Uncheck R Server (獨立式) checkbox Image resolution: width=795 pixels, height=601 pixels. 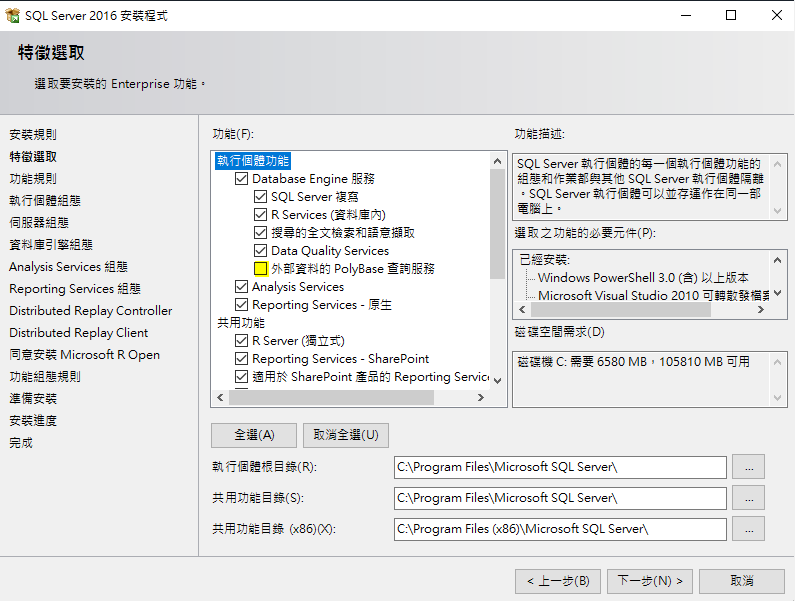pyautogui.click(x=241, y=341)
